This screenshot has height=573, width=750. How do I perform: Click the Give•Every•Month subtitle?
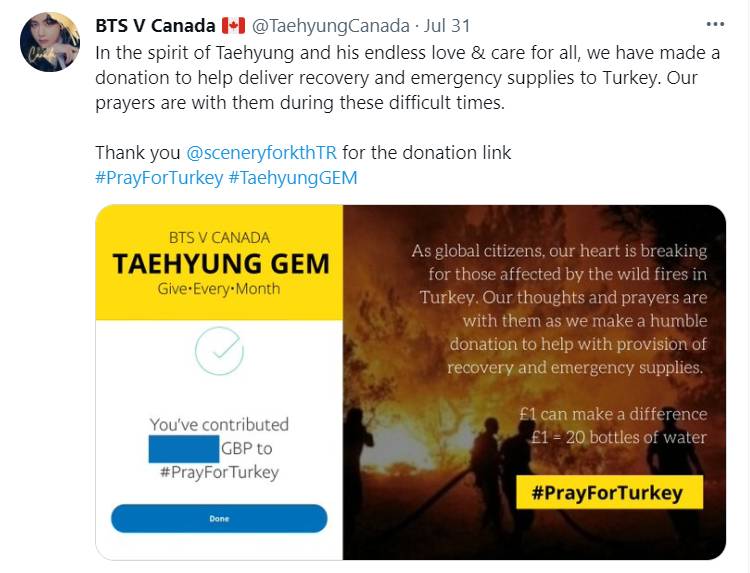220,289
